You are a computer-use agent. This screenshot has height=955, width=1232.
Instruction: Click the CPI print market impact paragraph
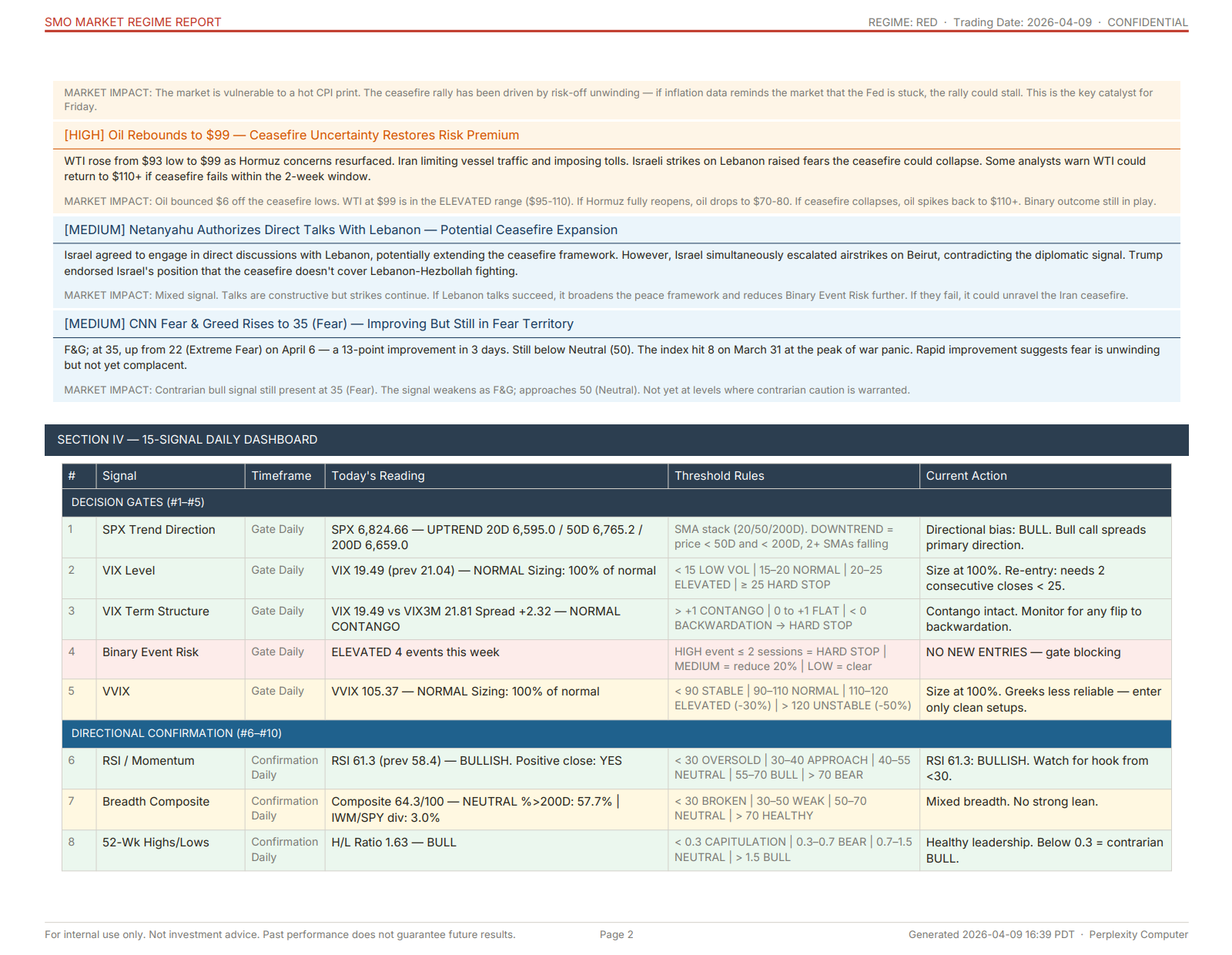pos(608,99)
